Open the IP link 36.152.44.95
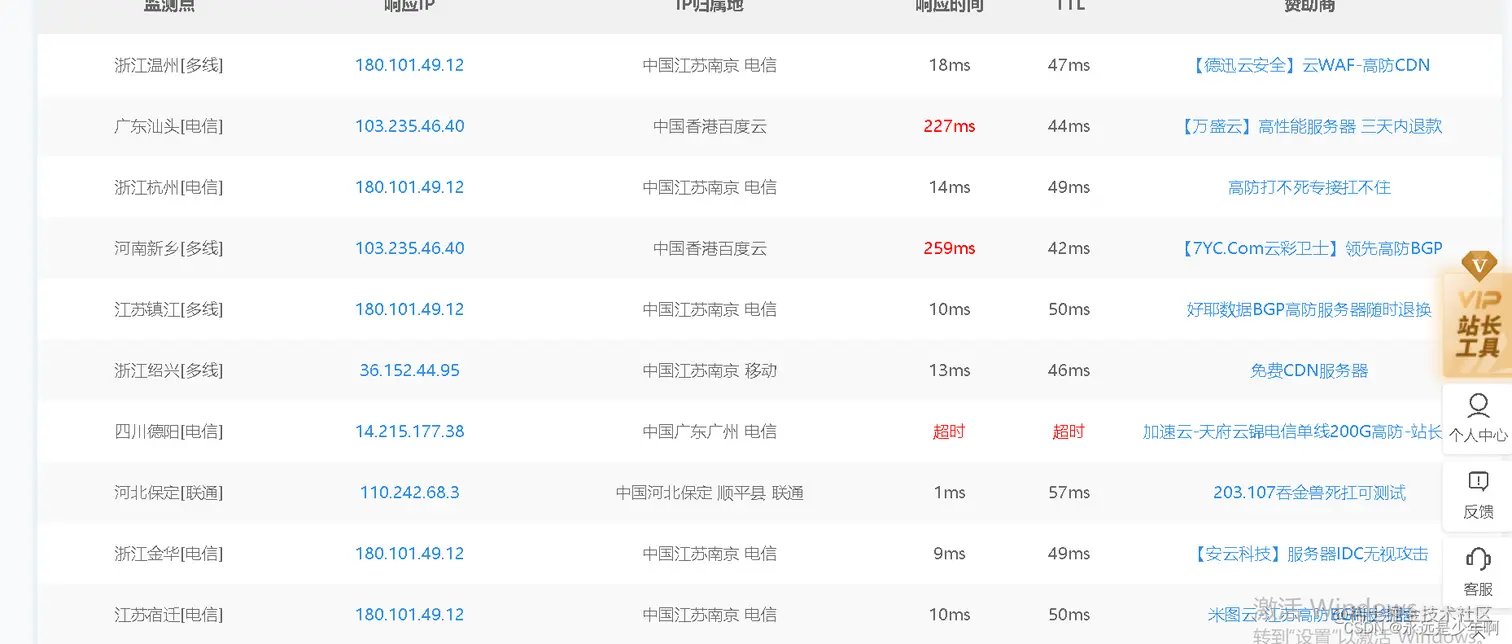This screenshot has height=644, width=1512. [x=409, y=370]
